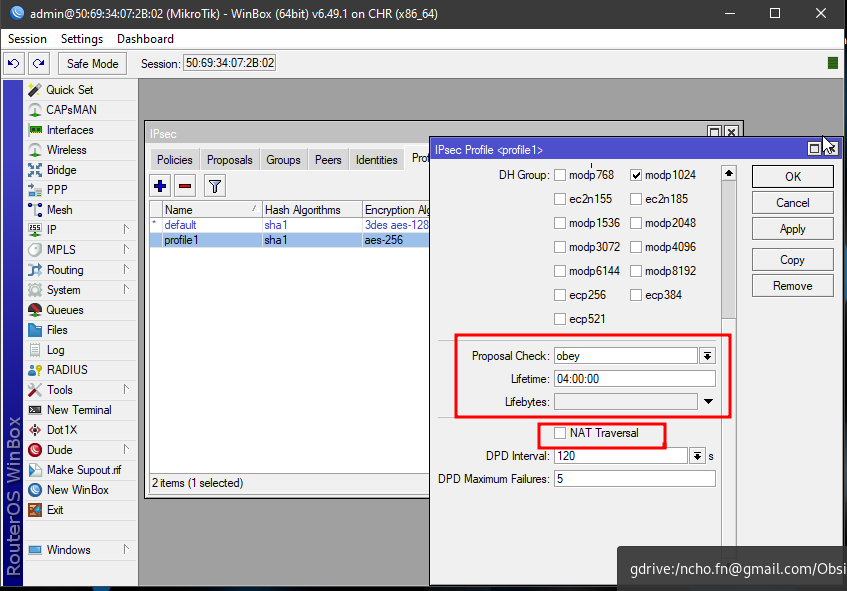Open the filter funnel icon
Screen dimensions: 847x591
(214, 185)
